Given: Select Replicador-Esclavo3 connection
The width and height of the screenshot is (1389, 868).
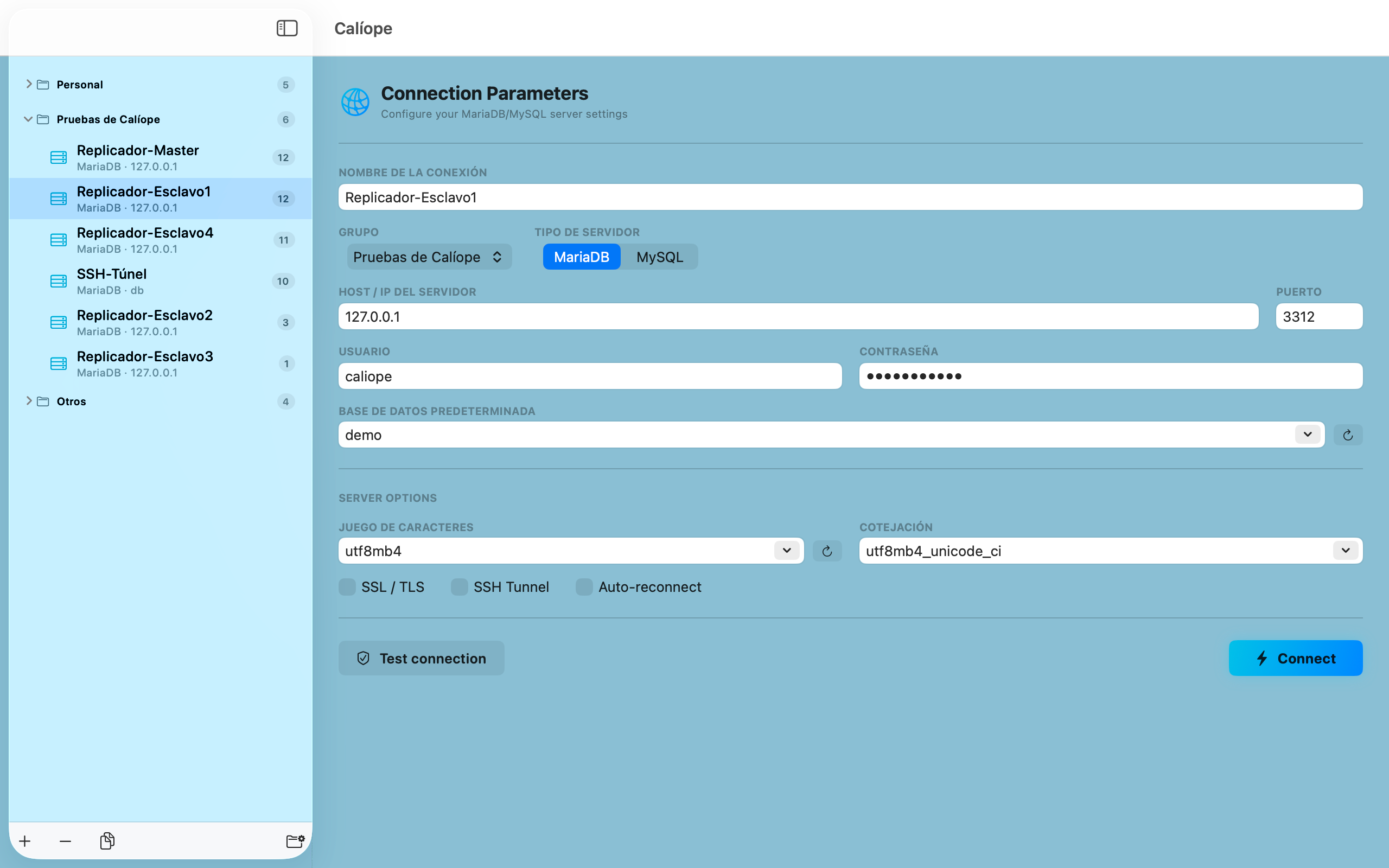Looking at the screenshot, I should [x=161, y=363].
